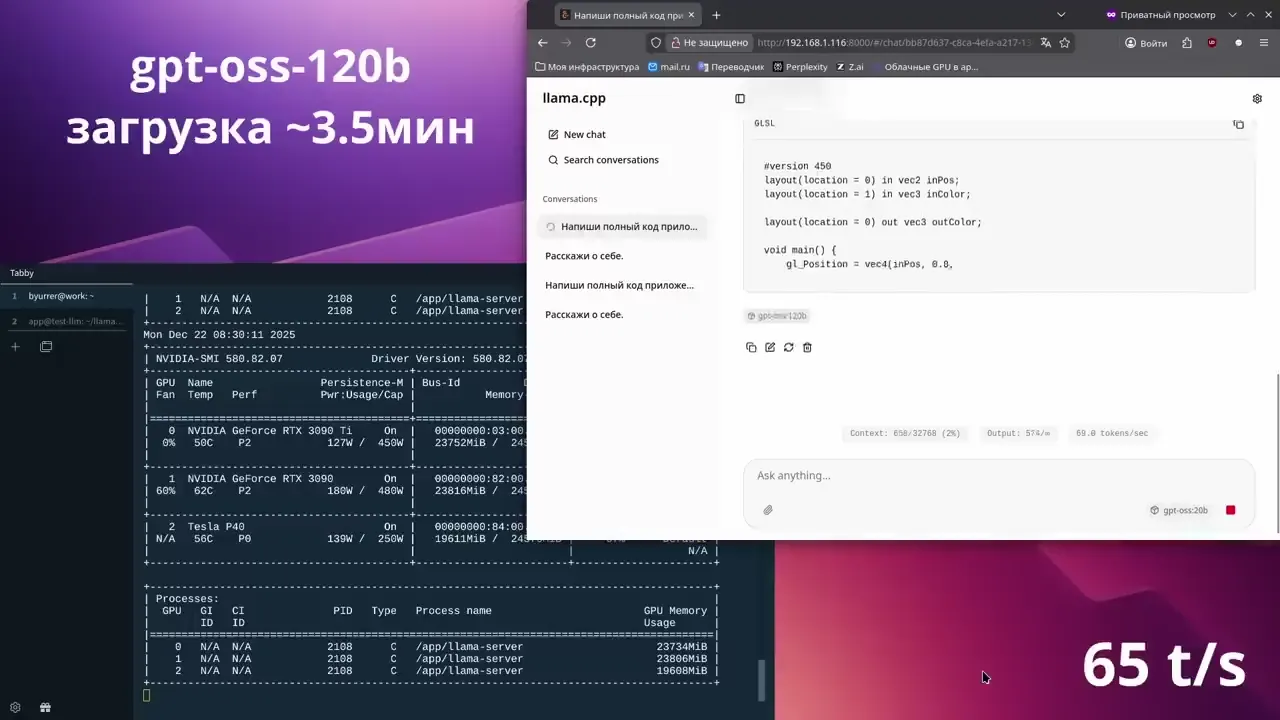
Task: Open the Perplexity bookmark
Action: [x=800, y=67]
